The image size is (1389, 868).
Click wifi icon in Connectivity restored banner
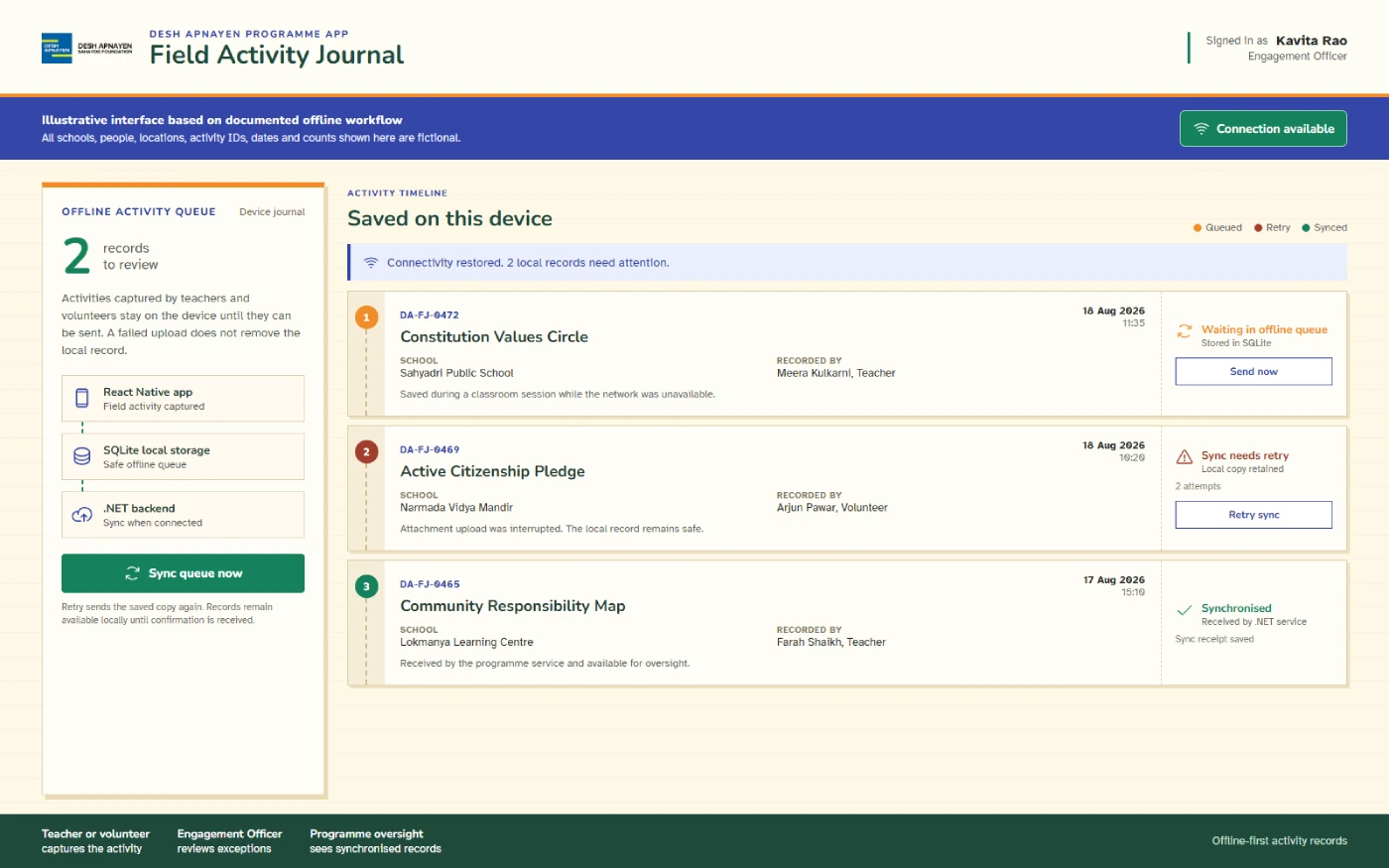pos(371,263)
